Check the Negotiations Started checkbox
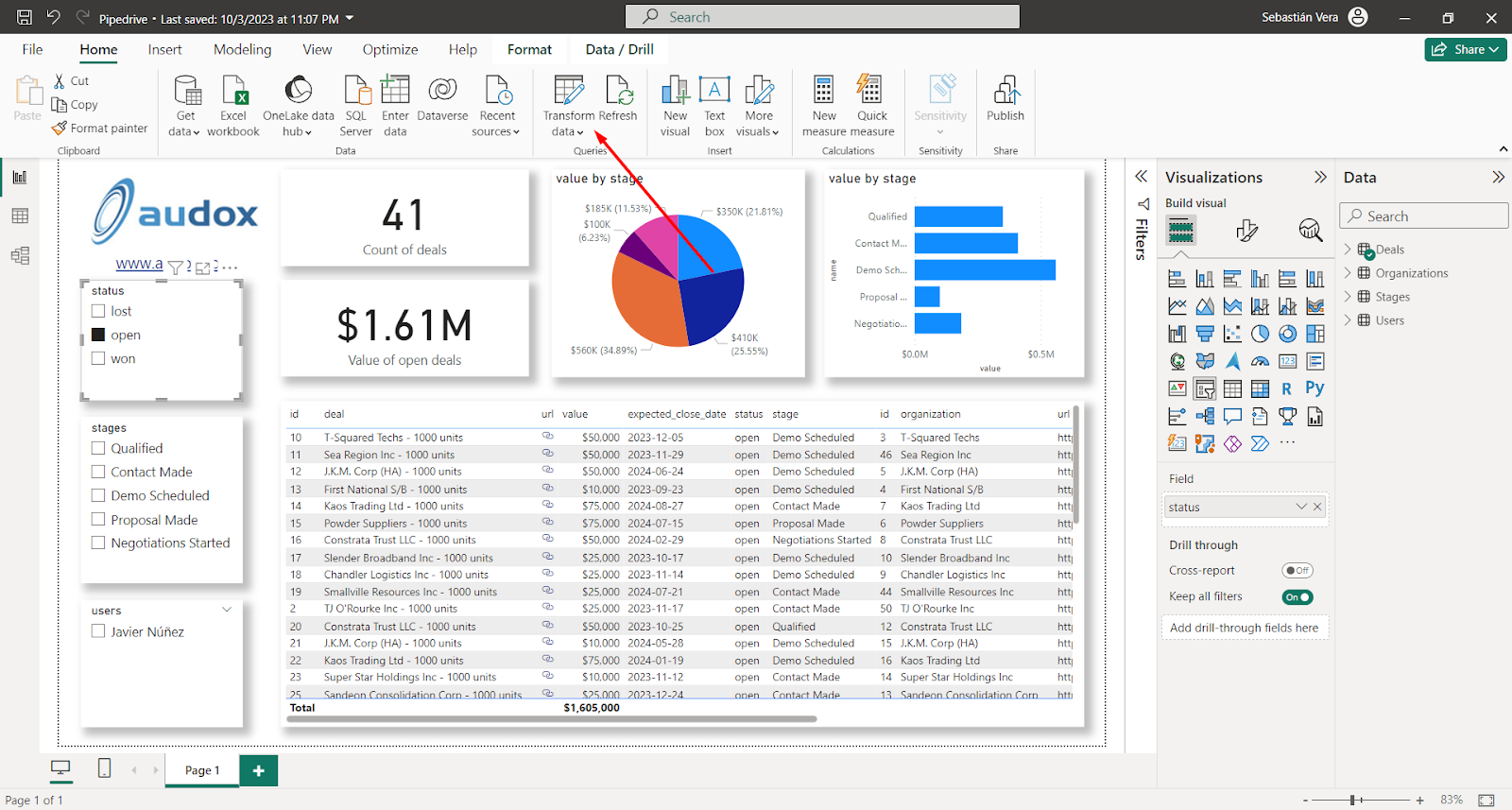This screenshot has height=810, width=1512. click(98, 543)
